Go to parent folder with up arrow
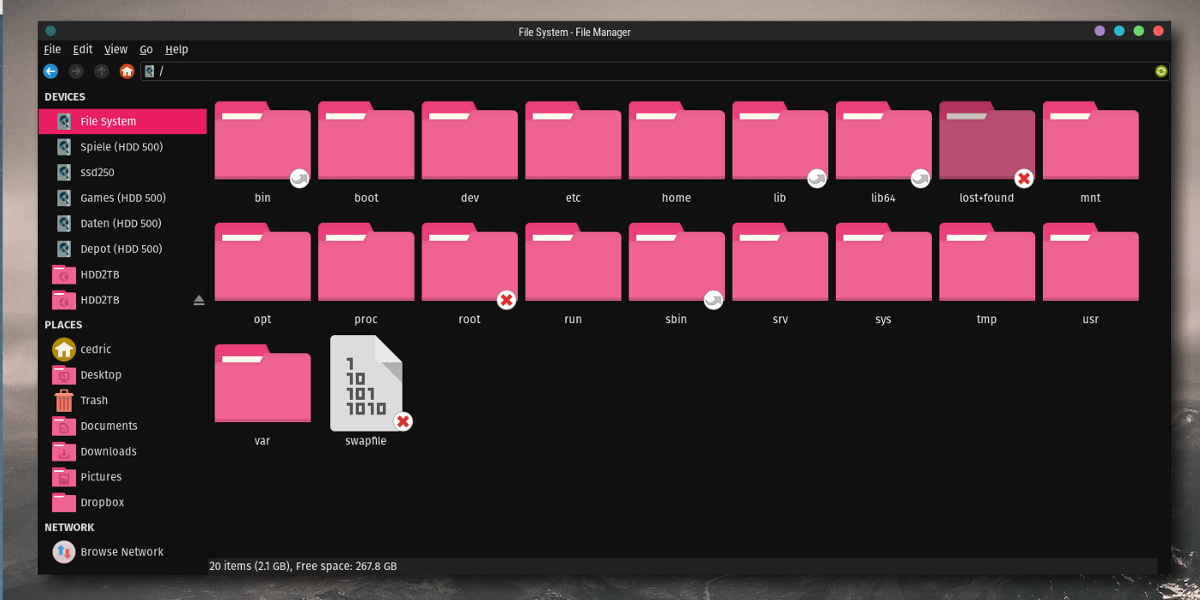 [101, 71]
